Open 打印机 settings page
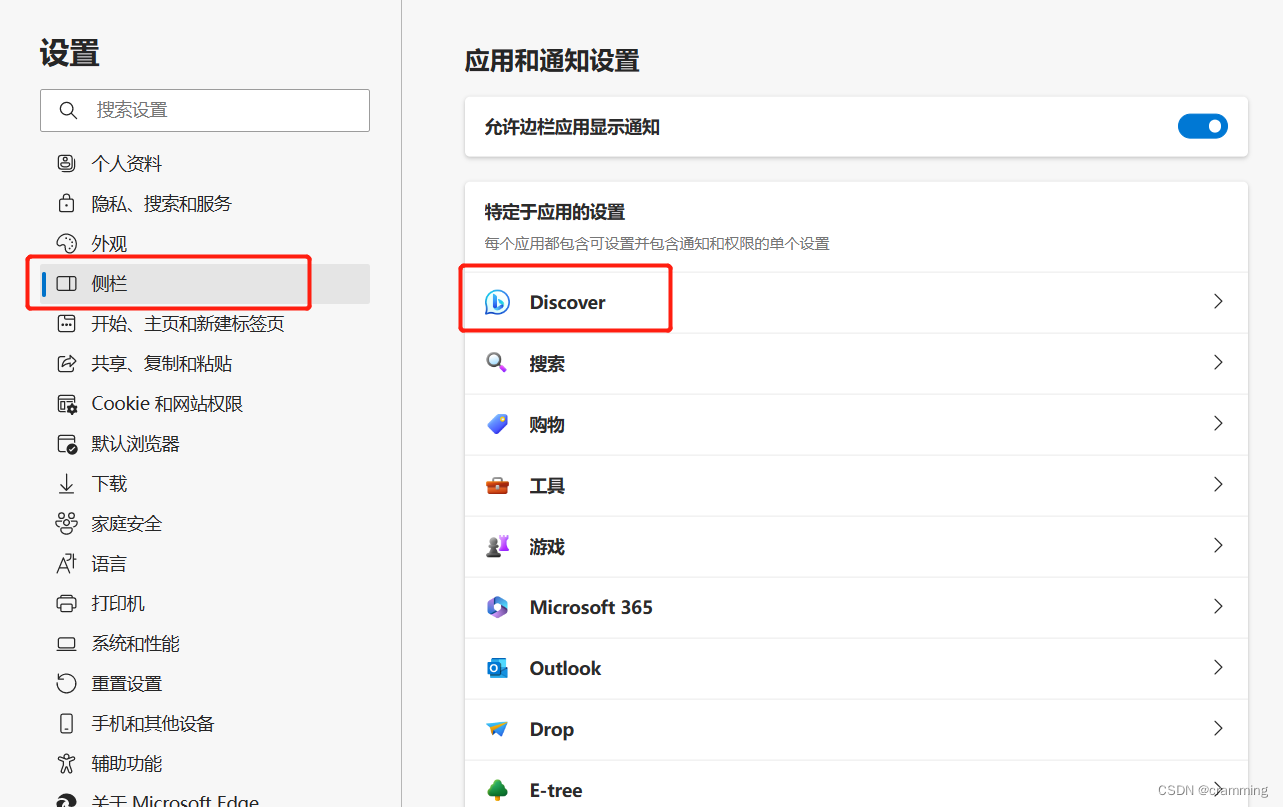Screen dimensions: 1283x807 (x=205, y=604)
